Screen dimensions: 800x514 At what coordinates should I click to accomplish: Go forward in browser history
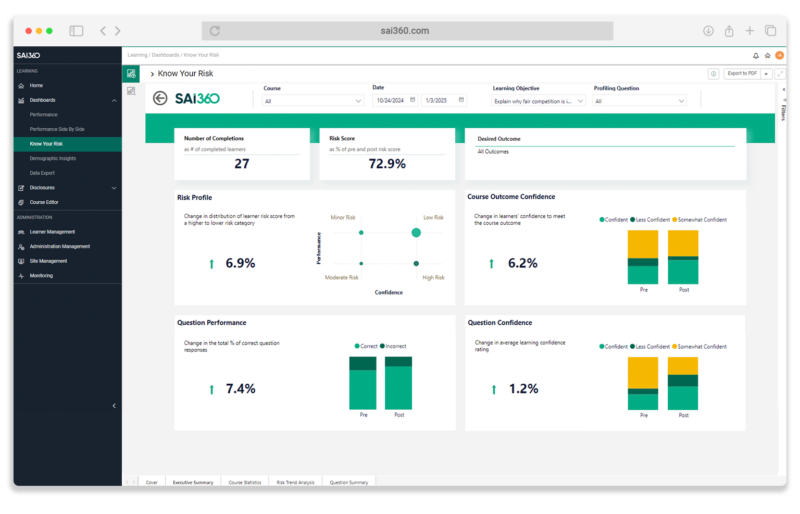[118, 31]
